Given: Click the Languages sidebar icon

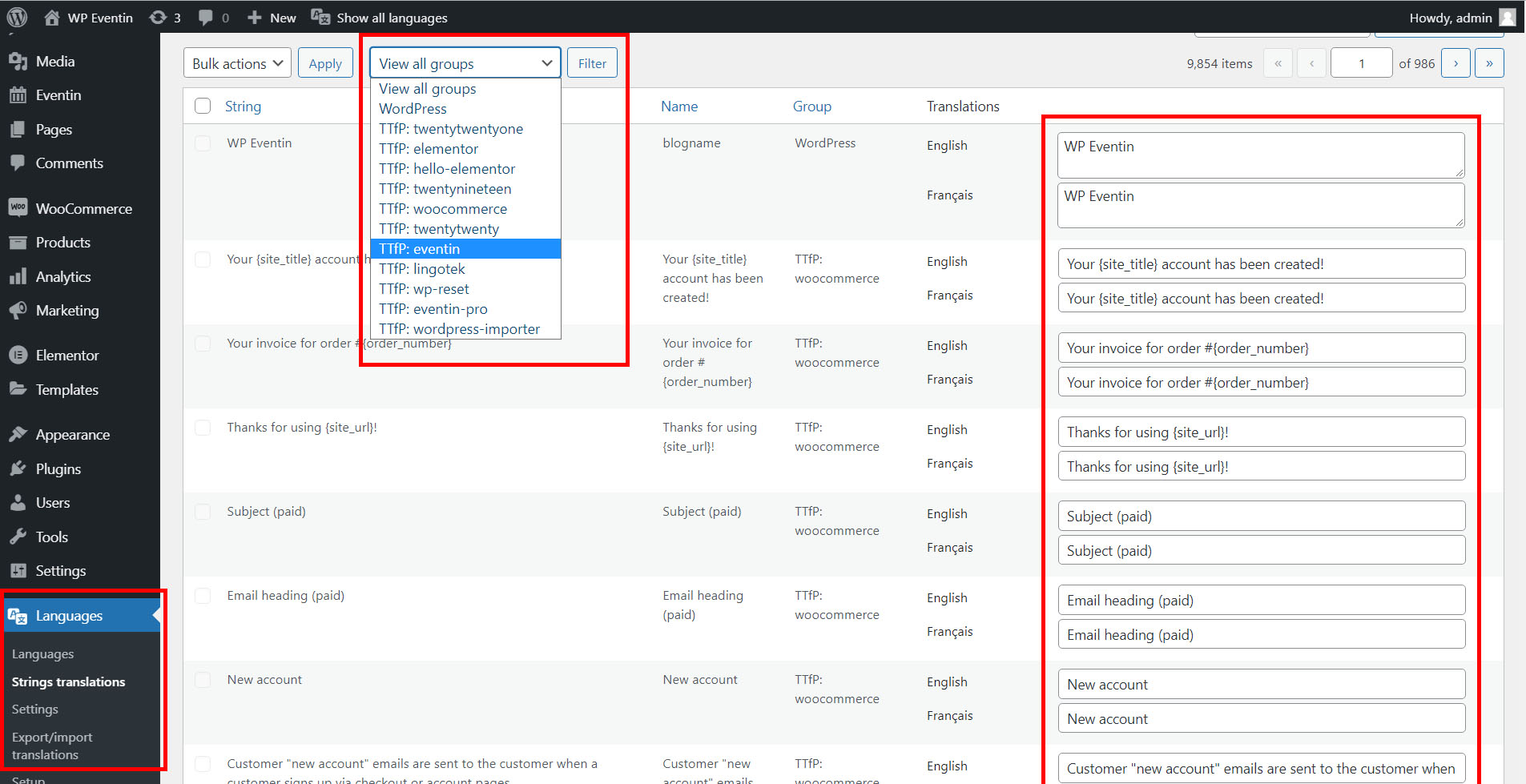Looking at the screenshot, I should coord(18,615).
